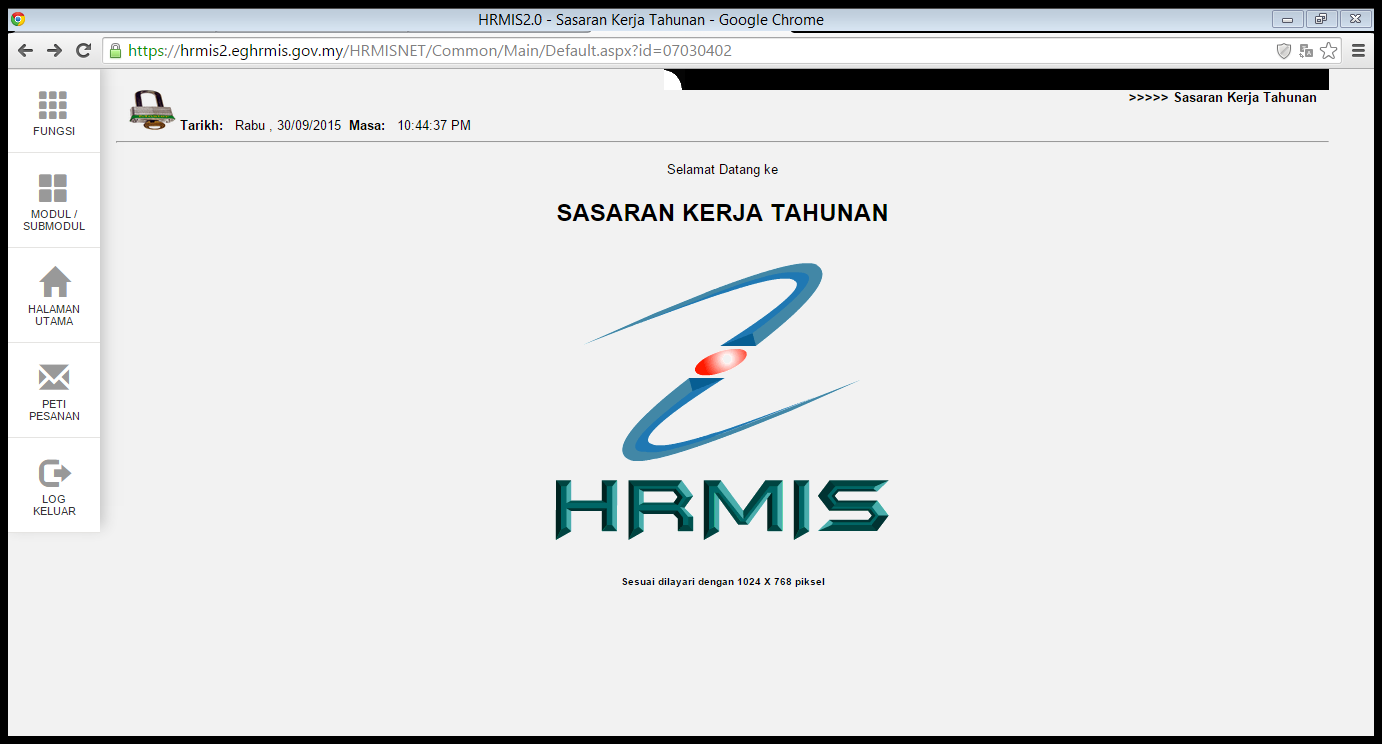Click the 1024 X 768 piksel note
This screenshot has width=1382, height=744.
(723, 582)
